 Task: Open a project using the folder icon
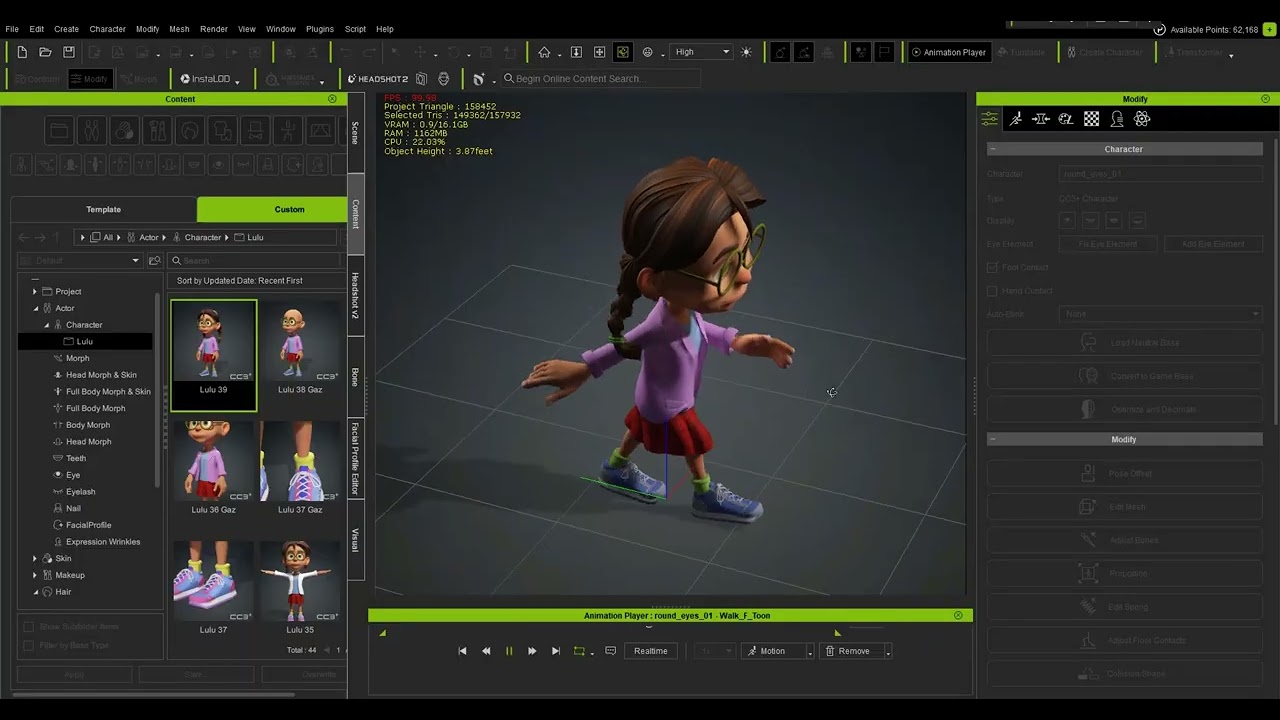click(x=45, y=52)
